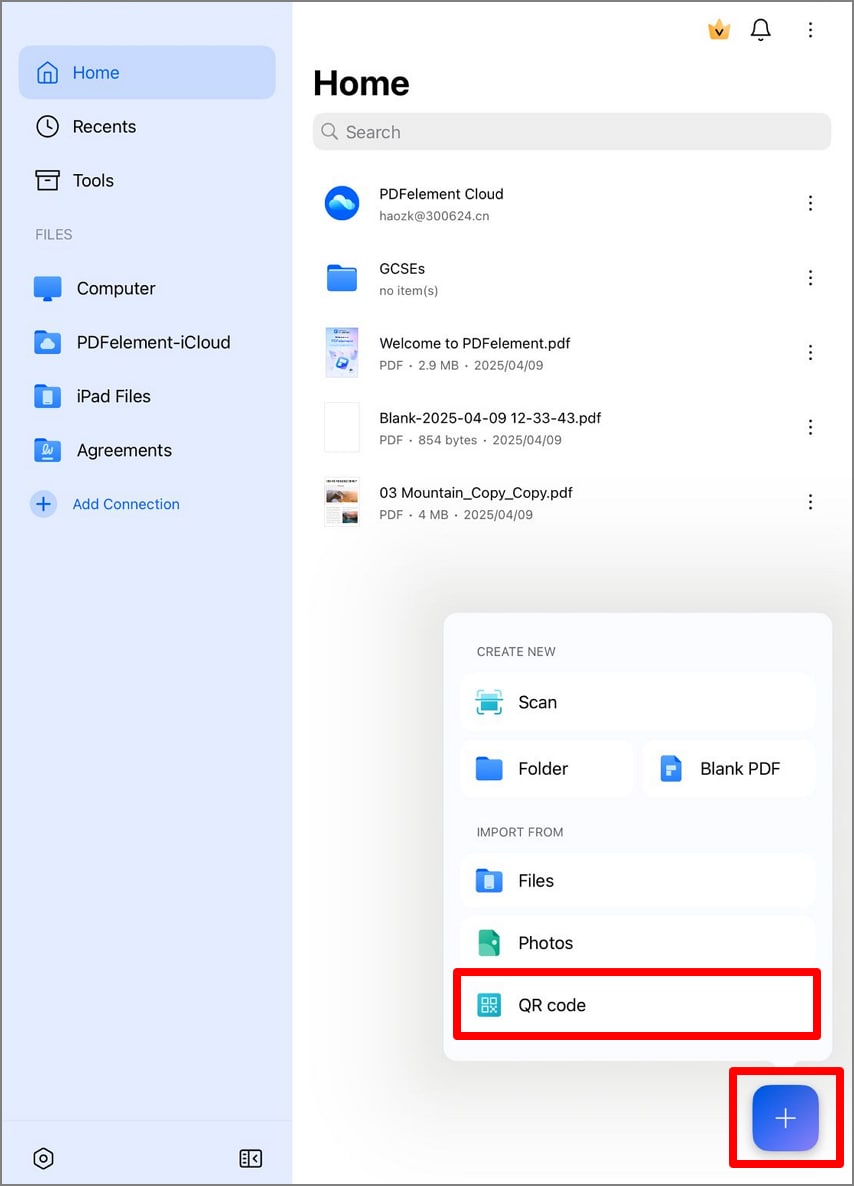Screen dimensions: 854x1186
Task: Open more options for Blank-2025-04-09 PDF
Action: click(x=810, y=427)
